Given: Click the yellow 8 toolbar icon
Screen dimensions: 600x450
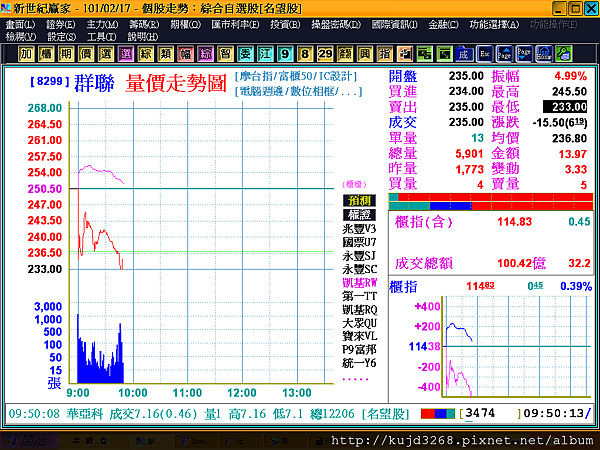Looking at the screenshot, I should click(305, 54).
